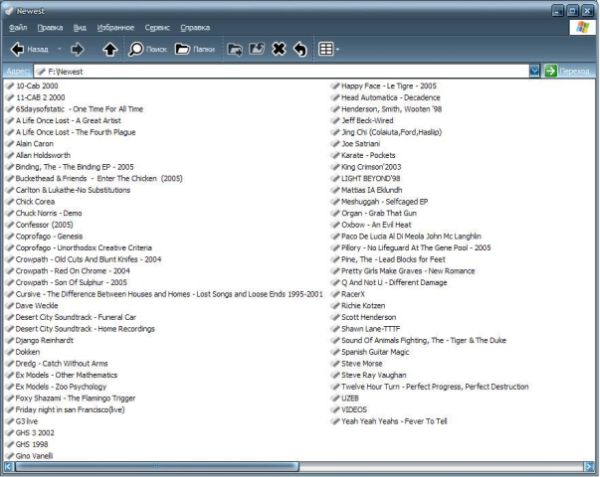Image resolution: width=600 pixels, height=477 pixels.
Task: Select 'Head Automatica - Decadence'
Action: 391,98
